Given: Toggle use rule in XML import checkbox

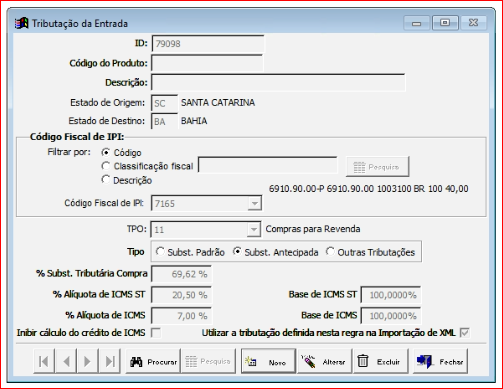Looking at the screenshot, I should pos(464,333).
